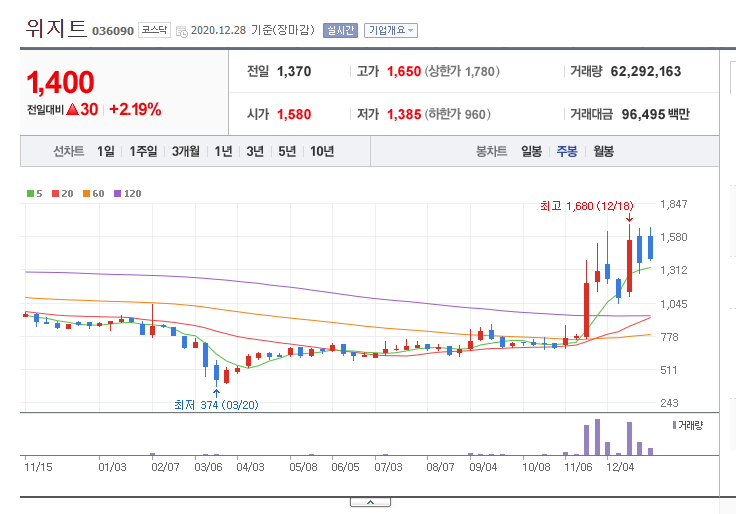The width and height of the screenshot is (736, 514).
Task: Click the 전일 value 1,370
Action: pos(294,71)
